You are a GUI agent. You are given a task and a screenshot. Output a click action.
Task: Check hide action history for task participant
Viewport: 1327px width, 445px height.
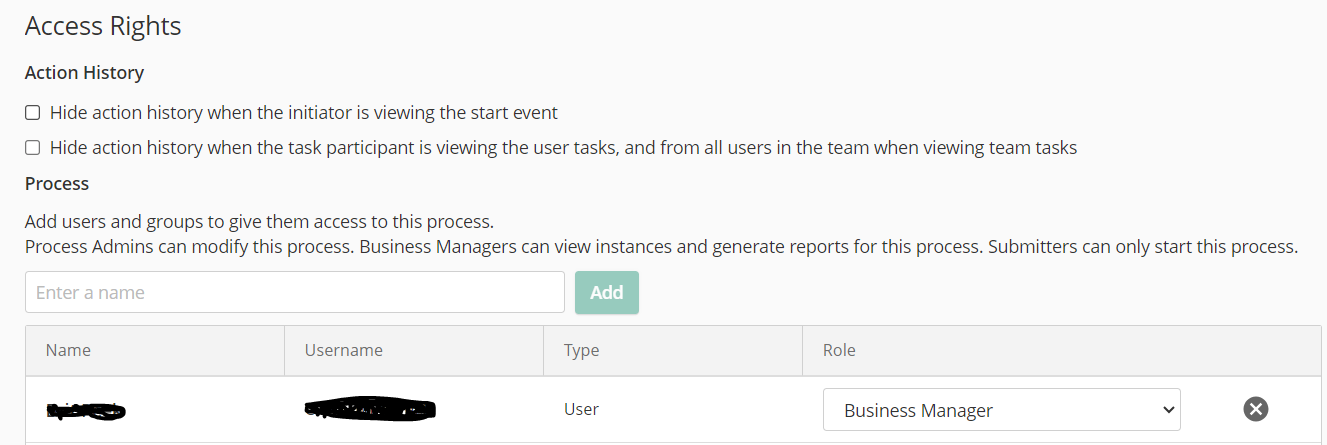33,148
